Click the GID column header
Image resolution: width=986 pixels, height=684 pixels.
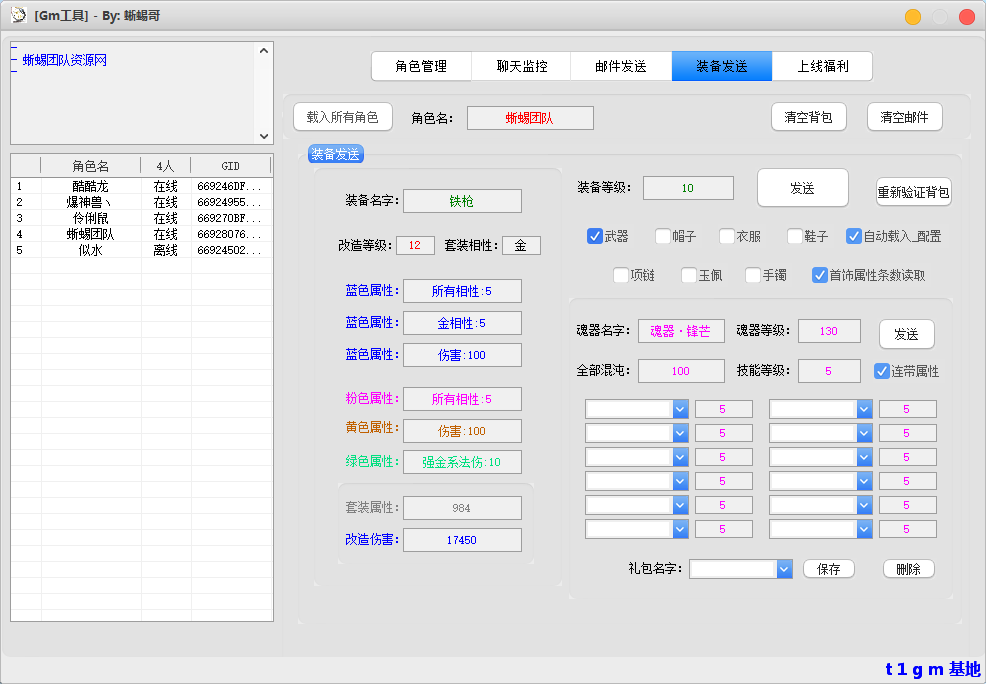click(x=231, y=166)
